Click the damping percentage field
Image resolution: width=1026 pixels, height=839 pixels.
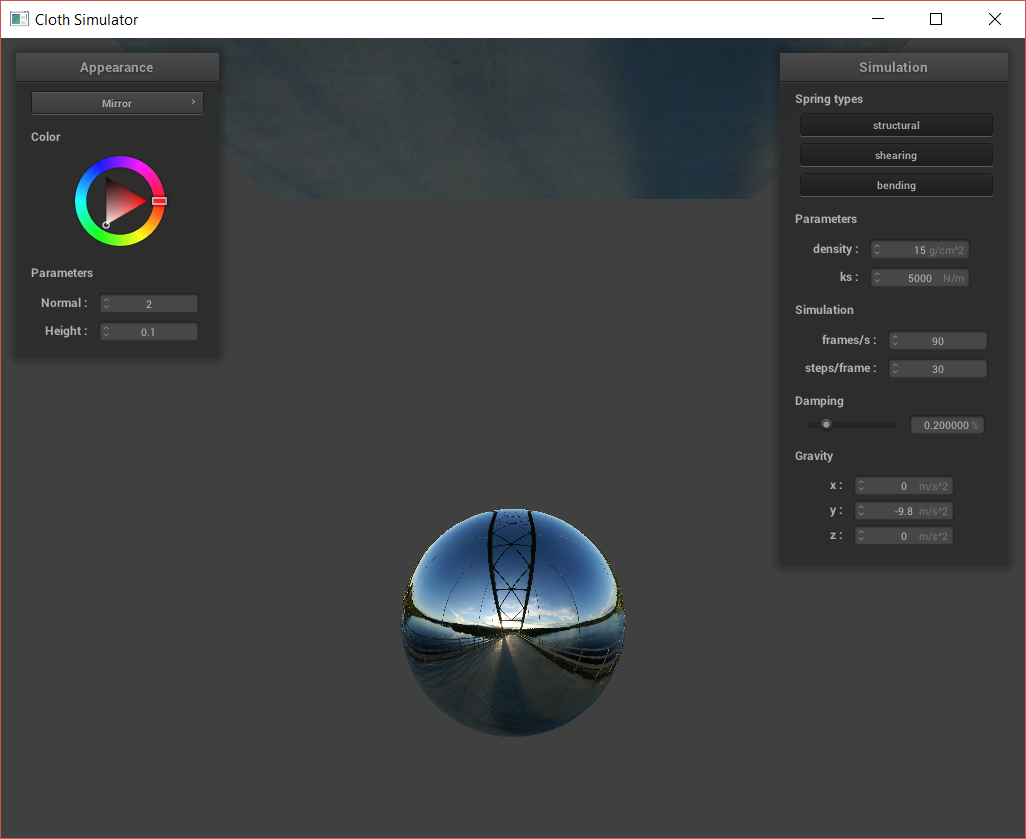click(x=947, y=425)
